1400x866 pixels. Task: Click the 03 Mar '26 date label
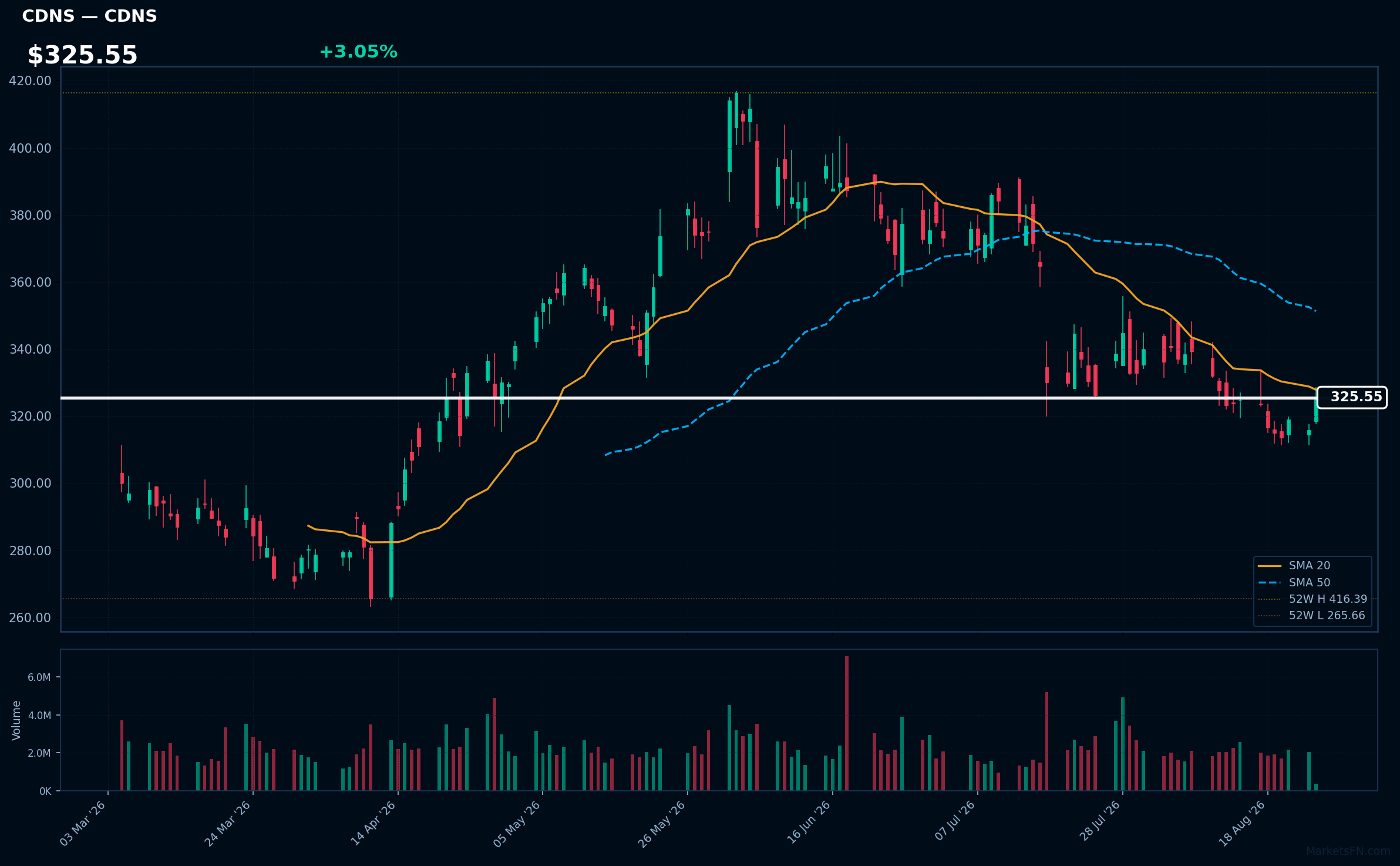click(x=82, y=824)
